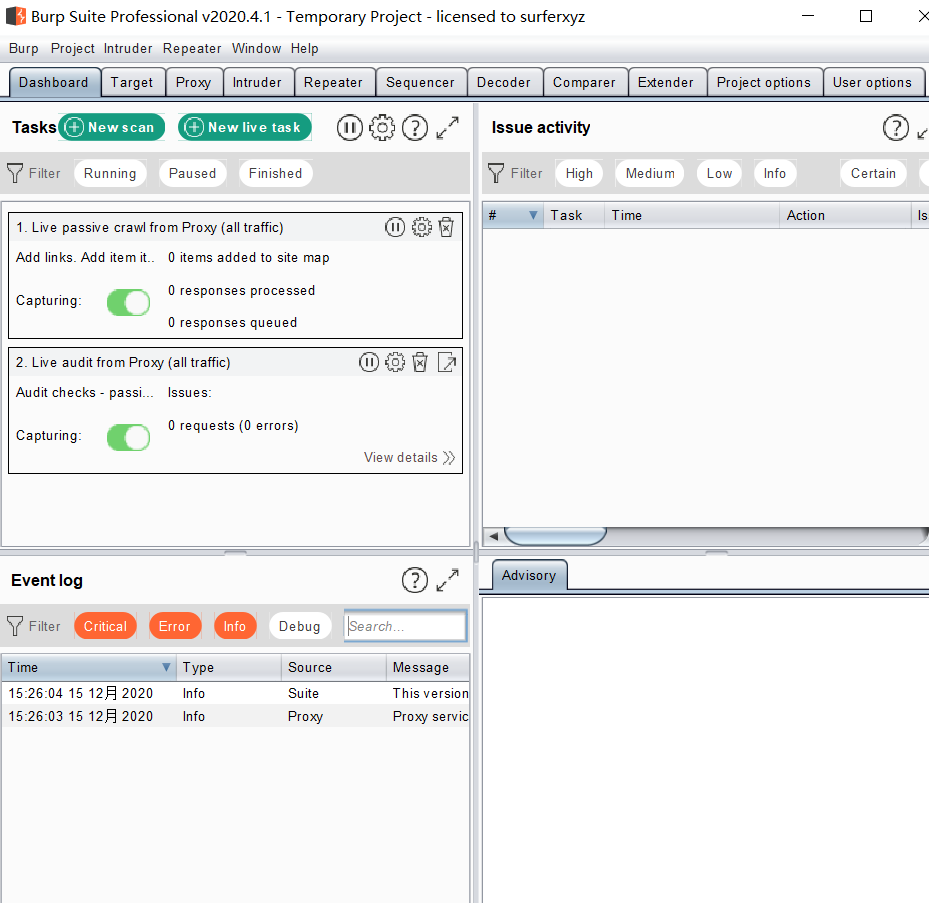Sort event log by Time column
Viewport: 929px width, 903px height.
(x=89, y=667)
